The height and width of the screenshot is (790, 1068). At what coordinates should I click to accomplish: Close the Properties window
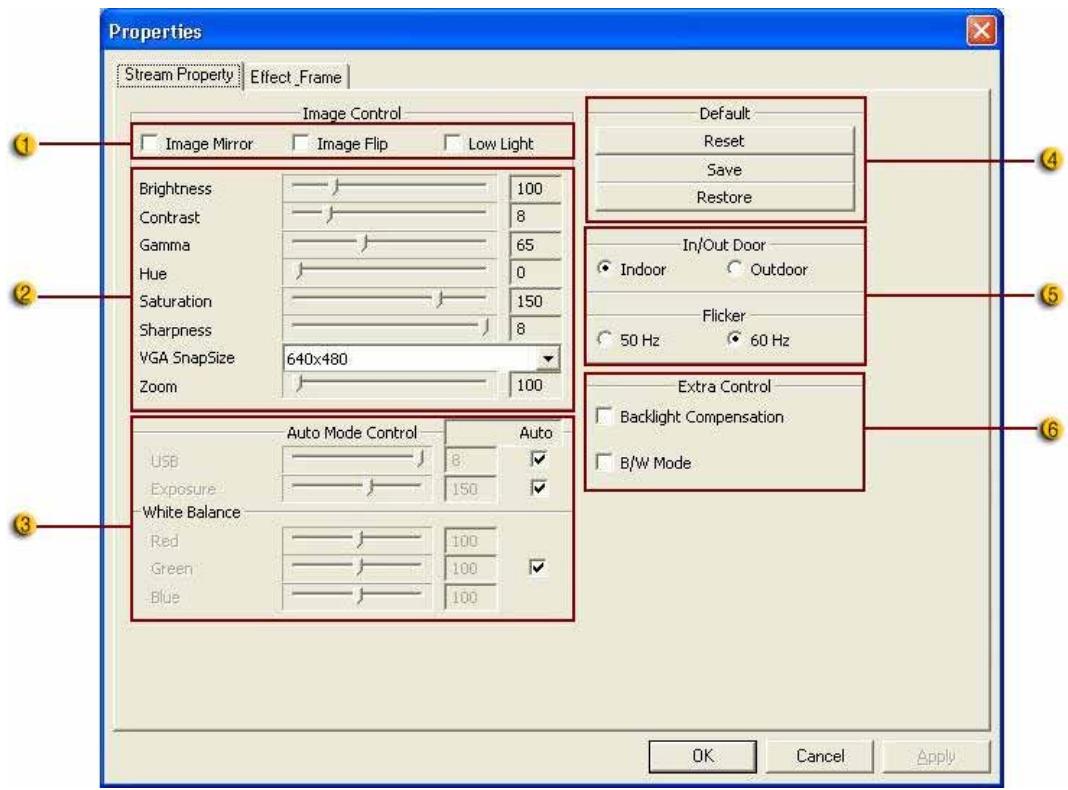pyautogui.click(x=981, y=31)
